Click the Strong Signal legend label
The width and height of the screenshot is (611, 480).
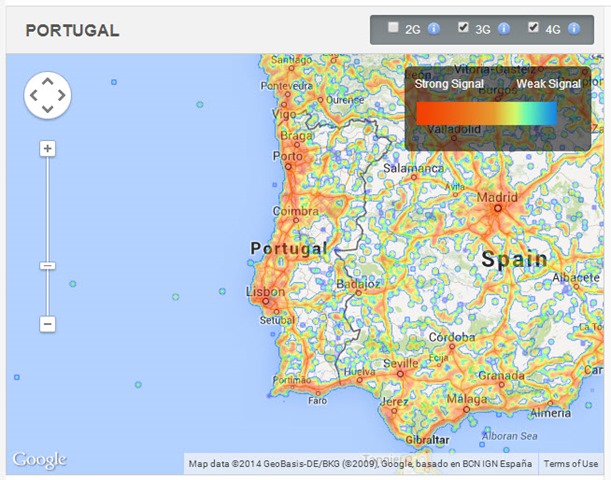(449, 84)
